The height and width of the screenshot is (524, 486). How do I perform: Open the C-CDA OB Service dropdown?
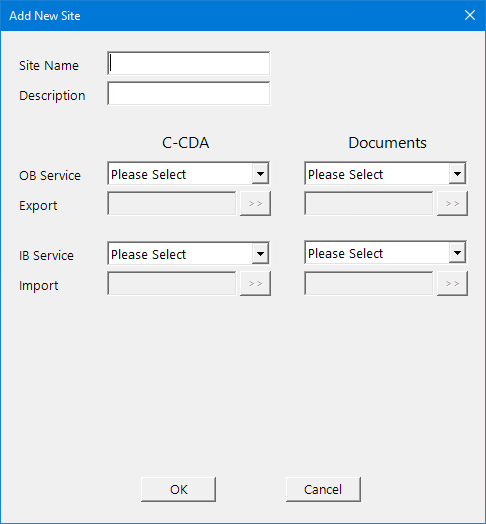coord(189,173)
